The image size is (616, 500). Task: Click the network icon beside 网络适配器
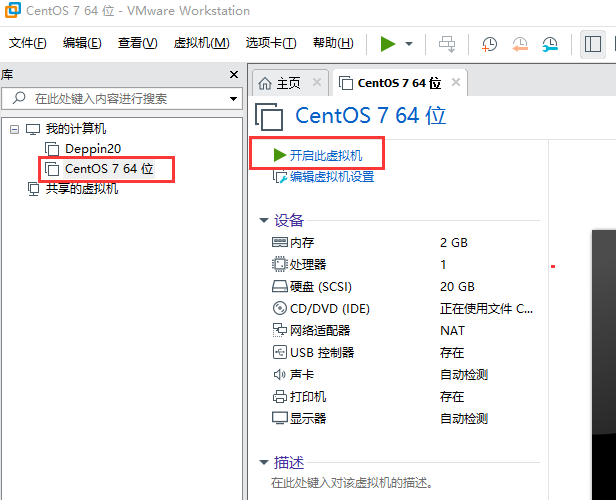(280, 330)
